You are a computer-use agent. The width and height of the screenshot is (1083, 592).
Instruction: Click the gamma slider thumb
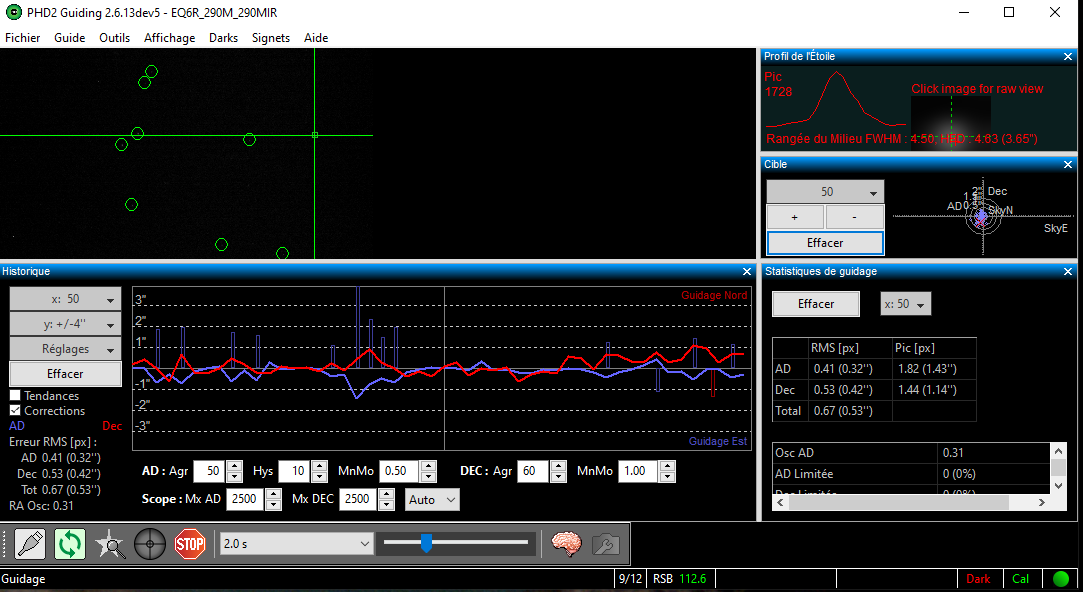(x=426, y=543)
